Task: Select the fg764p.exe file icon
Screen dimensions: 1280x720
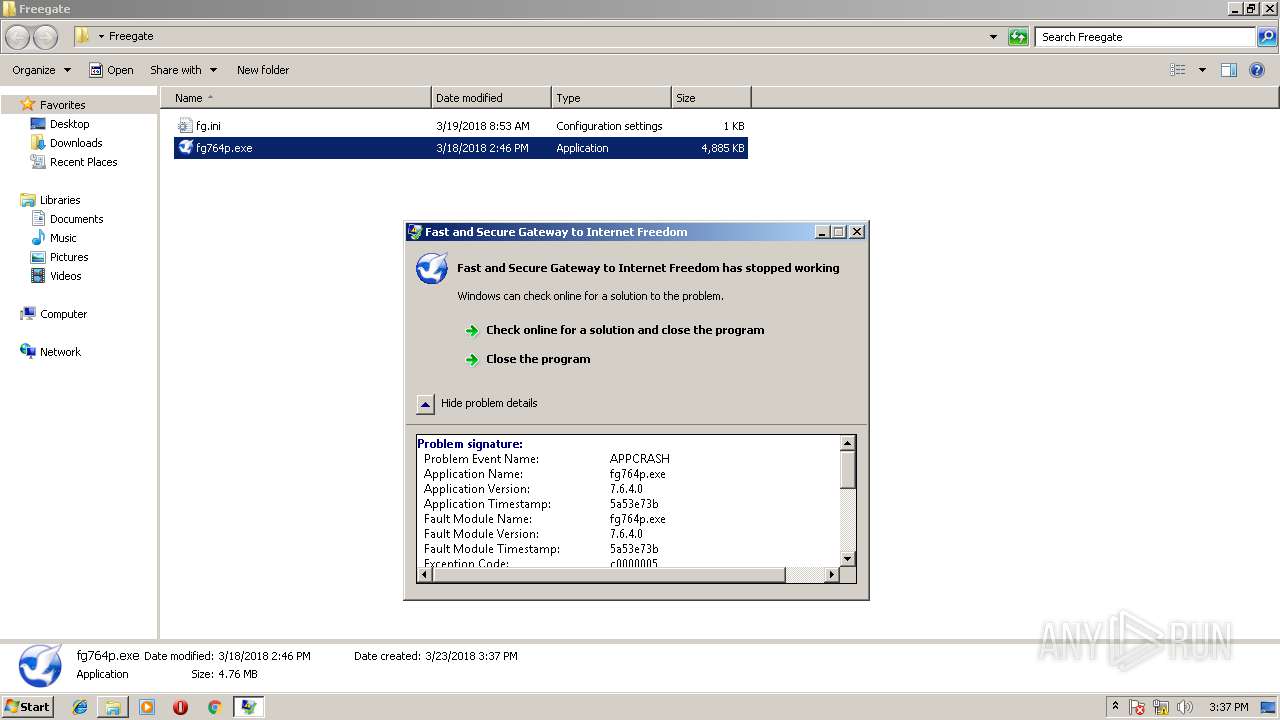Action: (x=185, y=148)
